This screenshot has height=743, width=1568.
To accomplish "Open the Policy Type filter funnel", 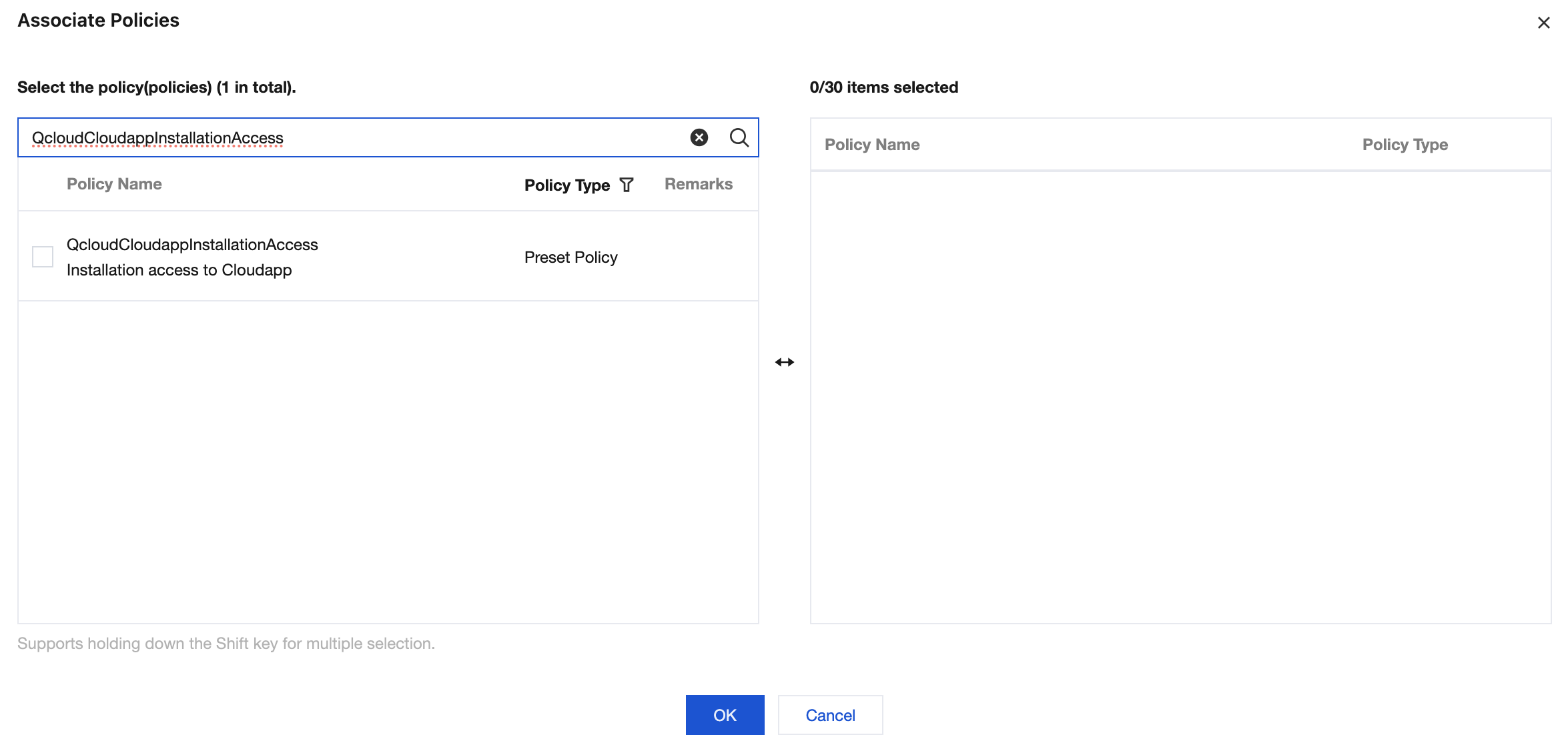I will (x=627, y=185).
